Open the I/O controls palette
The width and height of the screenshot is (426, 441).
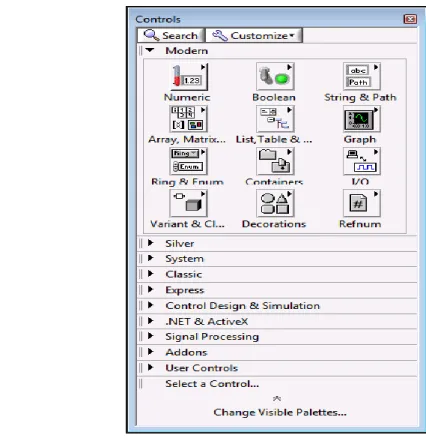point(362,161)
